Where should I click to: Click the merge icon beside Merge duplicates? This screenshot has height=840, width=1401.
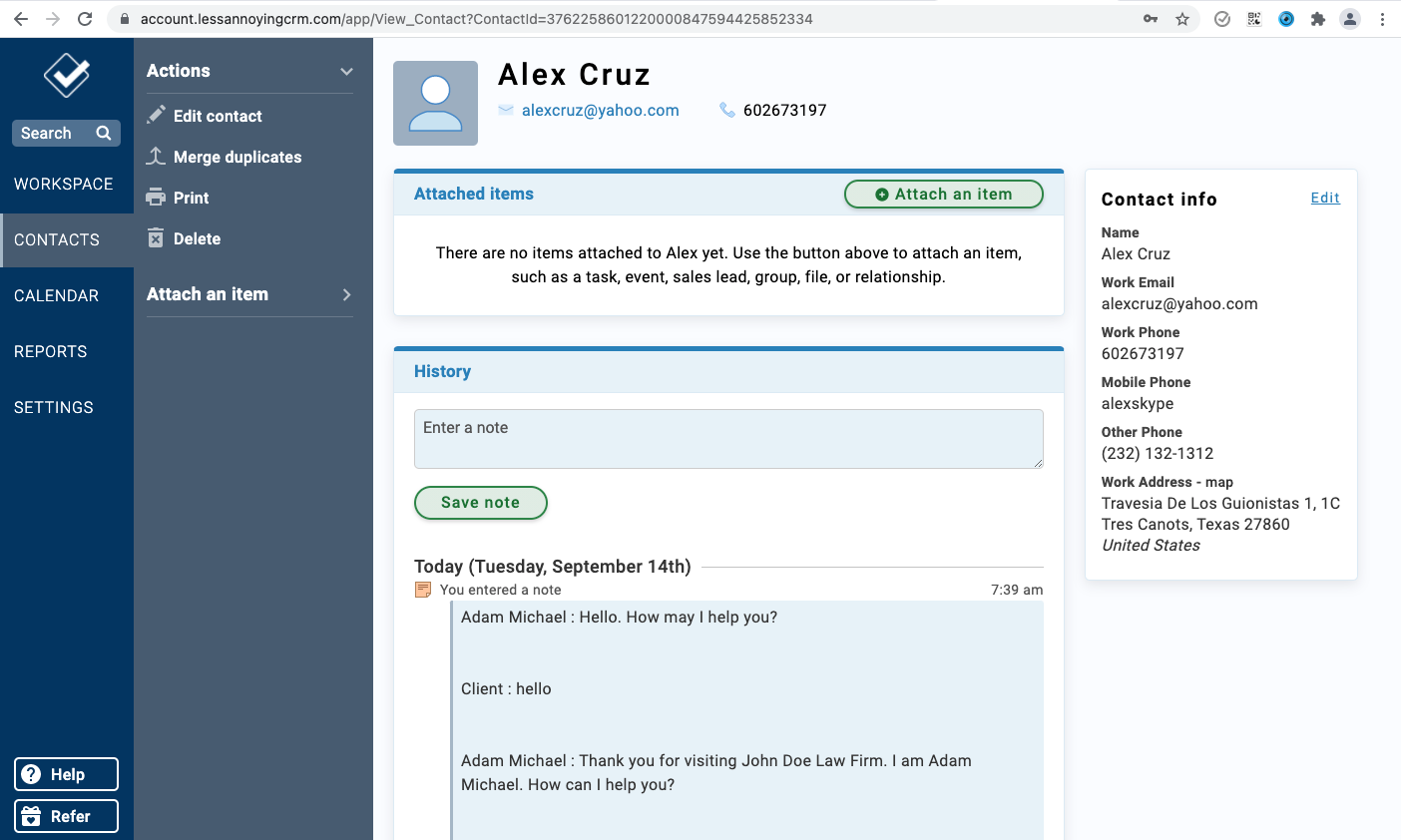pyautogui.click(x=156, y=156)
